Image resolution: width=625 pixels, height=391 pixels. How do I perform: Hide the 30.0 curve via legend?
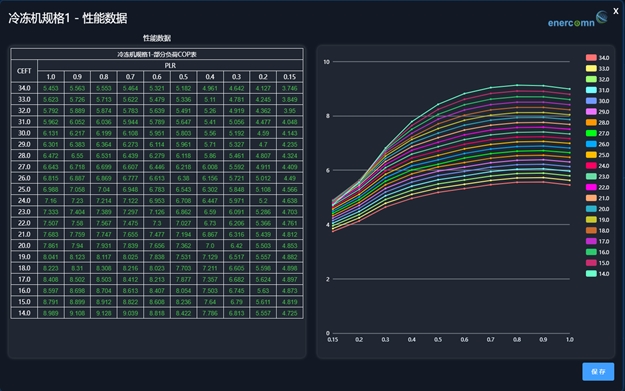coord(597,101)
